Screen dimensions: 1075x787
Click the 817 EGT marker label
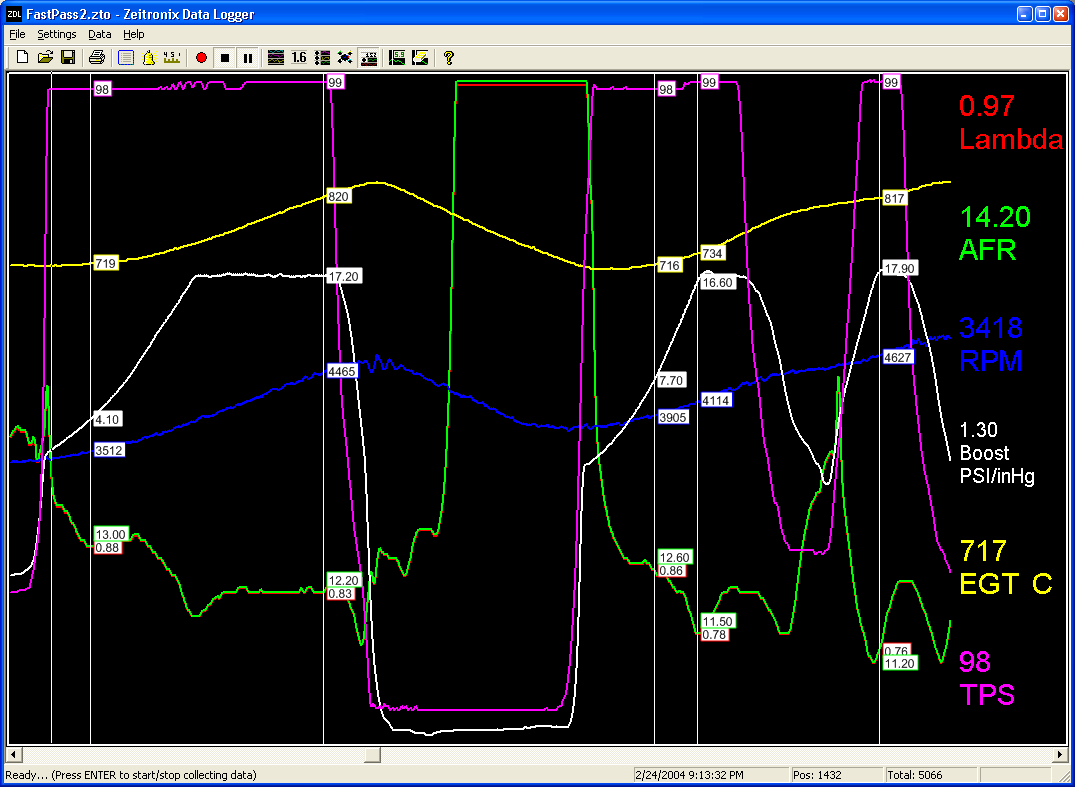[895, 198]
